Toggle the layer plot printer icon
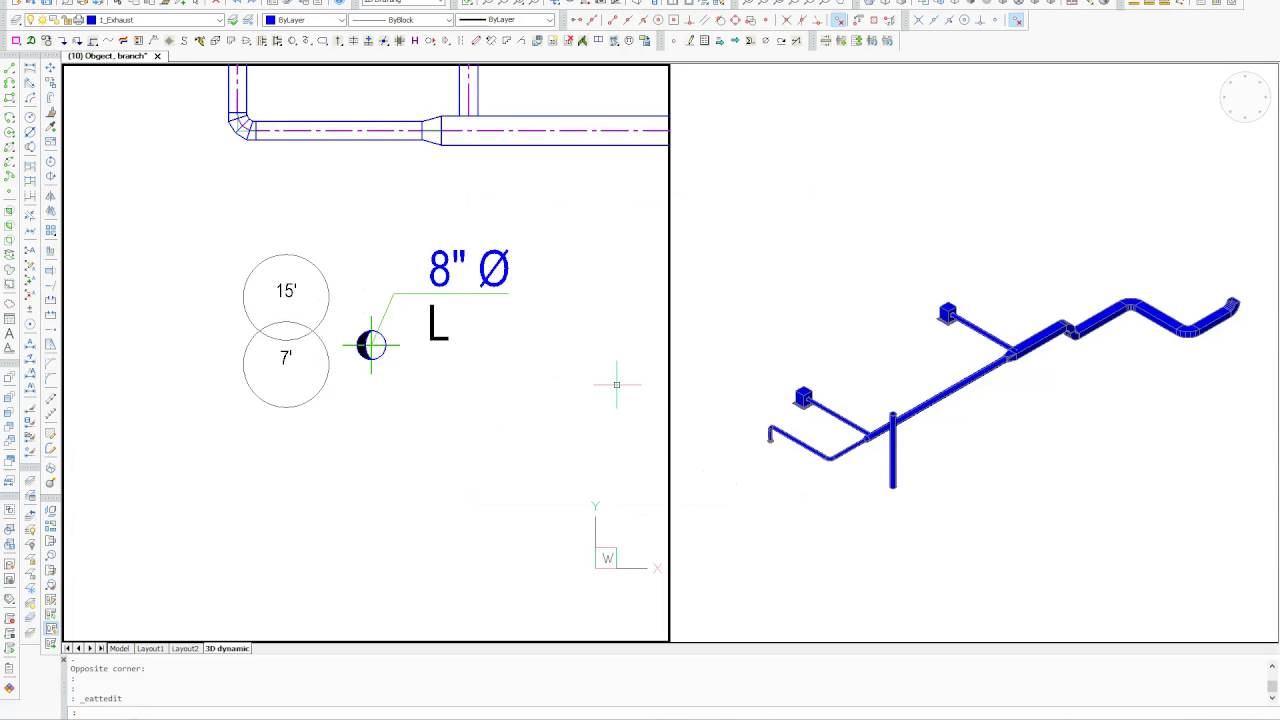This screenshot has width=1280, height=720. 78,20
